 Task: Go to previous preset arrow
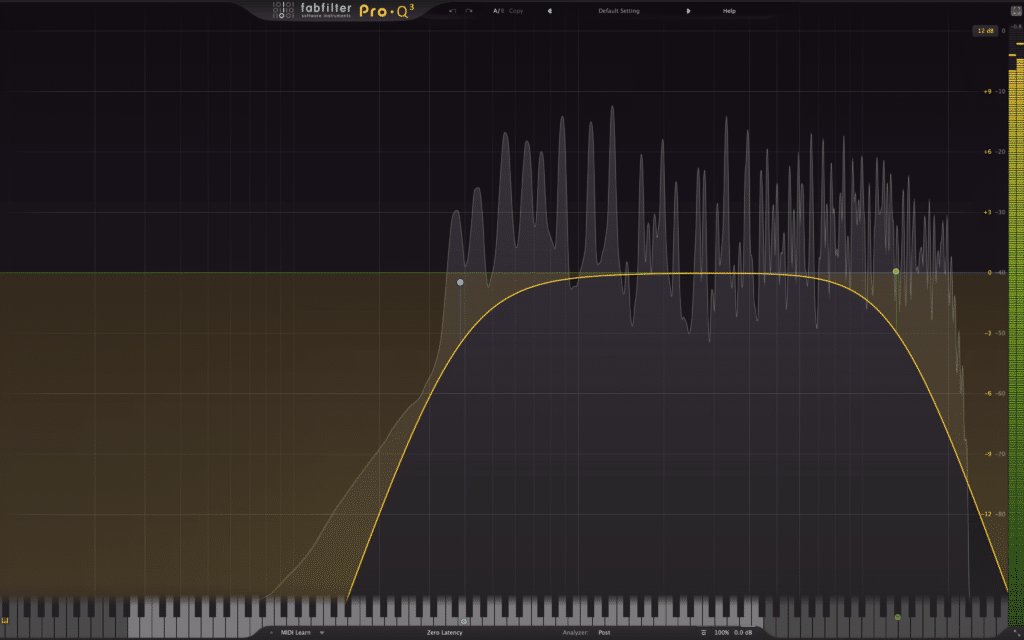(x=550, y=11)
